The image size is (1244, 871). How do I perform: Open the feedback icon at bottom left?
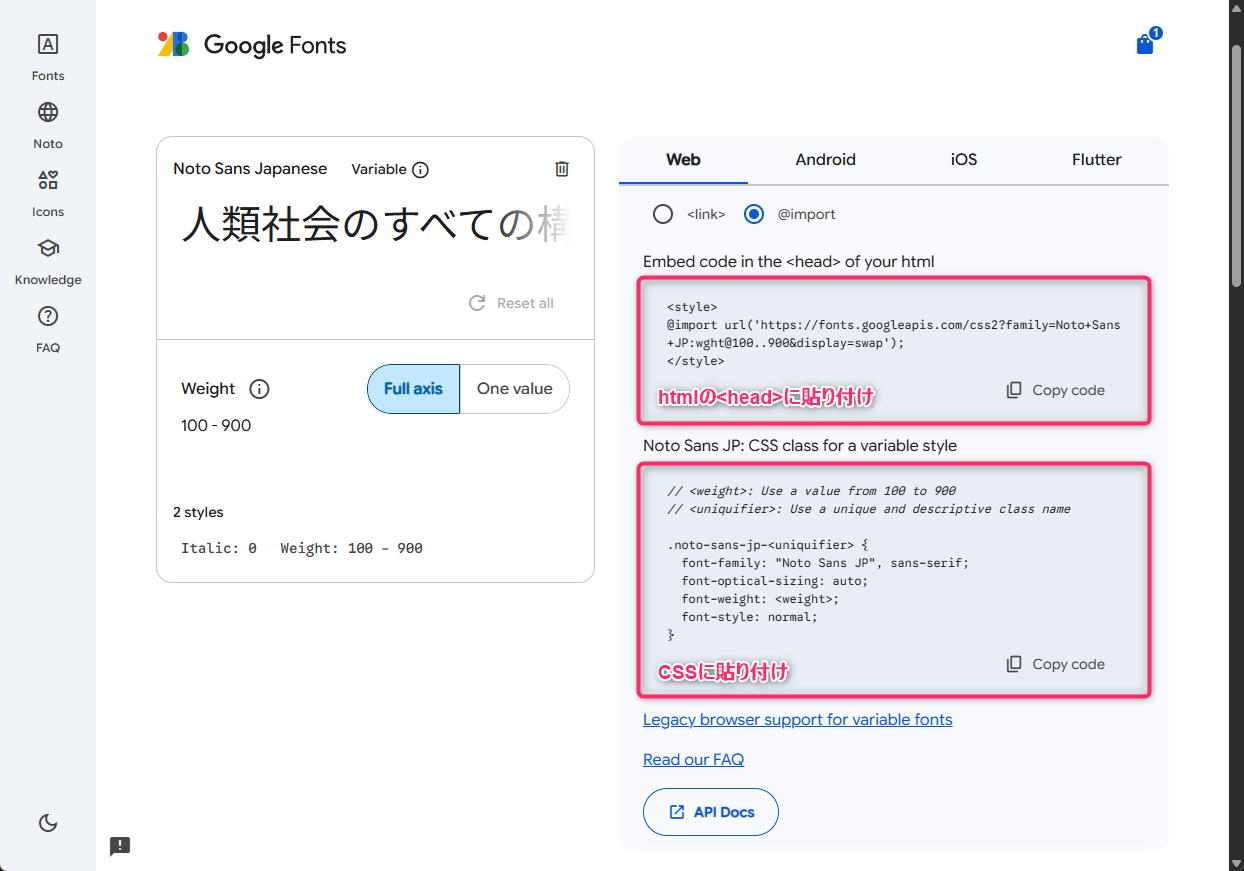click(119, 846)
